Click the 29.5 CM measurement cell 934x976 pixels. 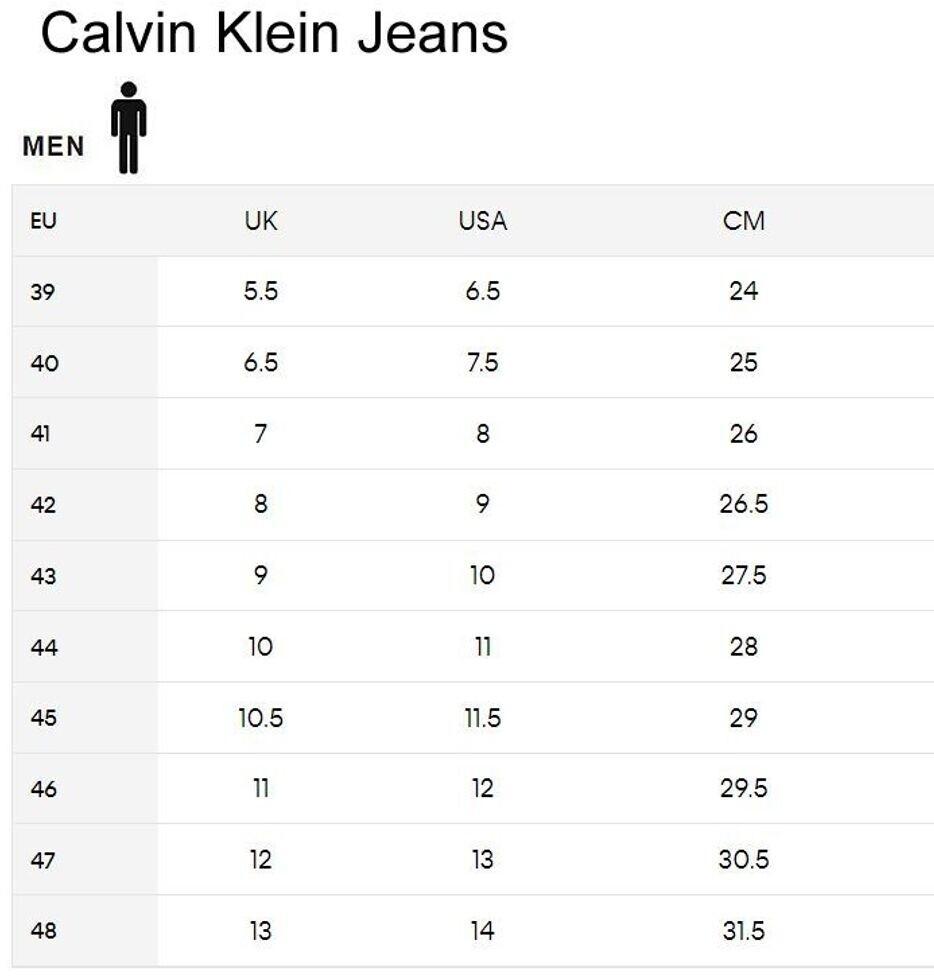point(743,789)
